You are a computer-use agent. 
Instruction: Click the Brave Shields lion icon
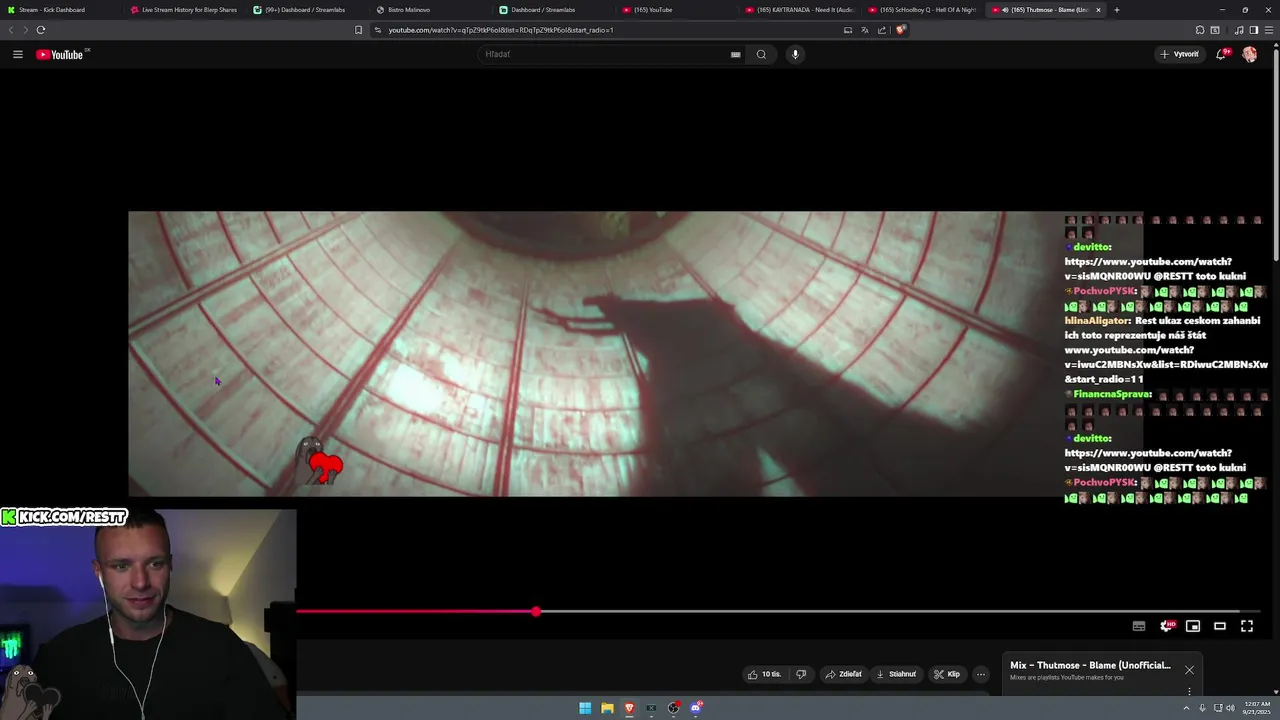(900, 30)
